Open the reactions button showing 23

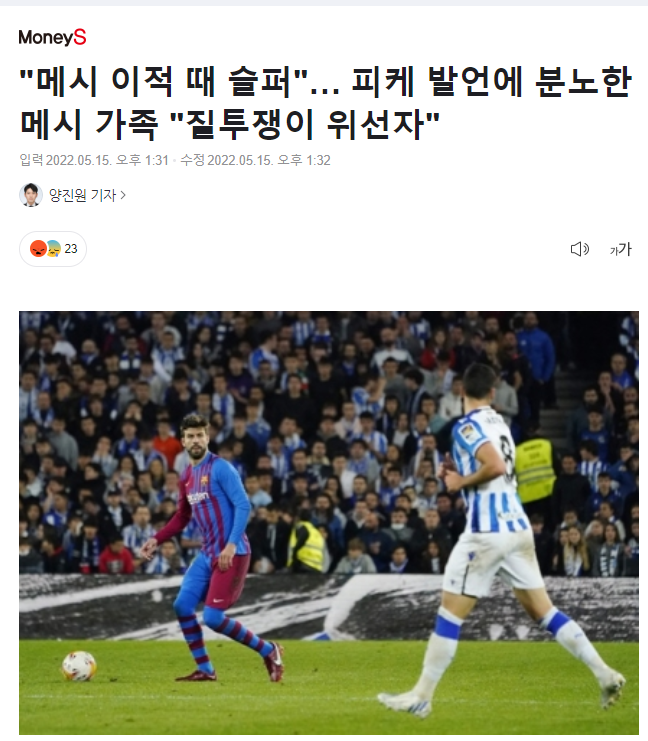pos(53,249)
